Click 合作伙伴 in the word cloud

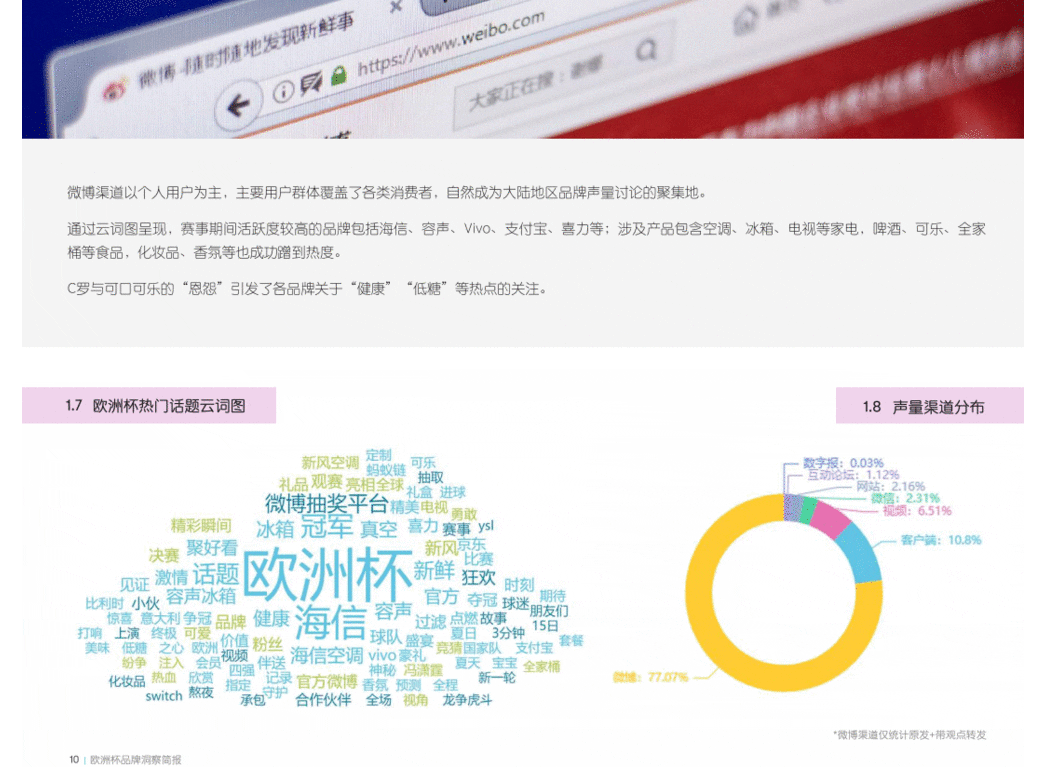(323, 700)
